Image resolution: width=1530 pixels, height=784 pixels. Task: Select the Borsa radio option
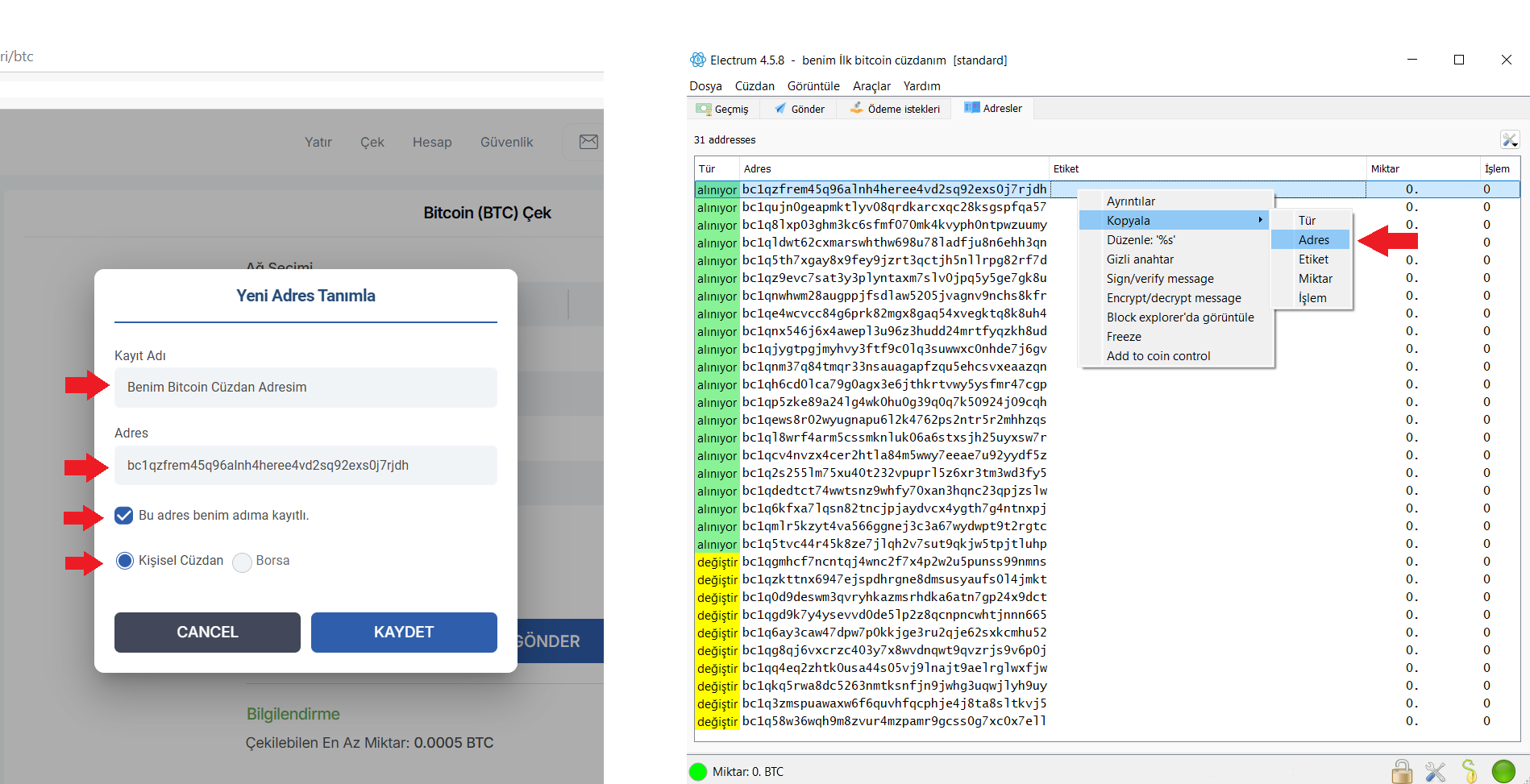(243, 562)
